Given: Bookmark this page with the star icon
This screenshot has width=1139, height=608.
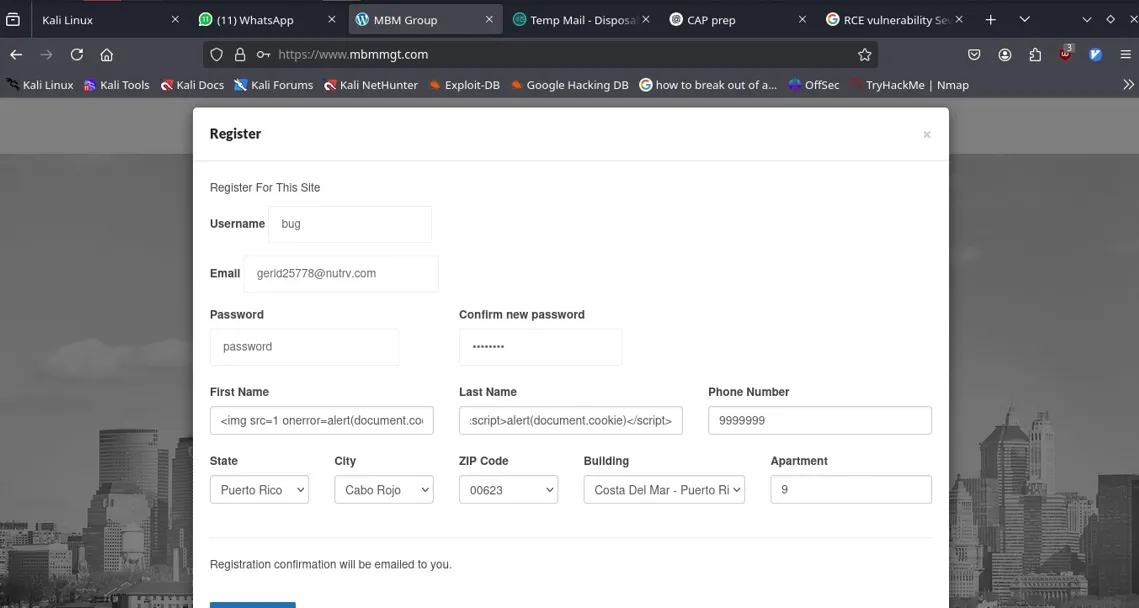Looking at the screenshot, I should click(x=864, y=55).
